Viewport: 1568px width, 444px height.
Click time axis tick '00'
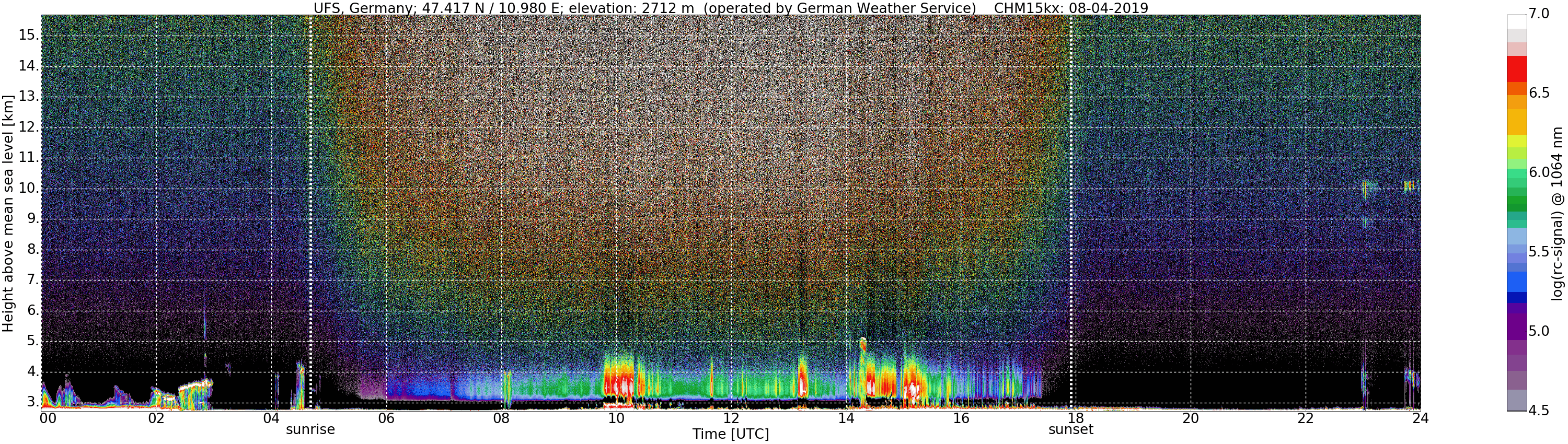click(x=48, y=418)
